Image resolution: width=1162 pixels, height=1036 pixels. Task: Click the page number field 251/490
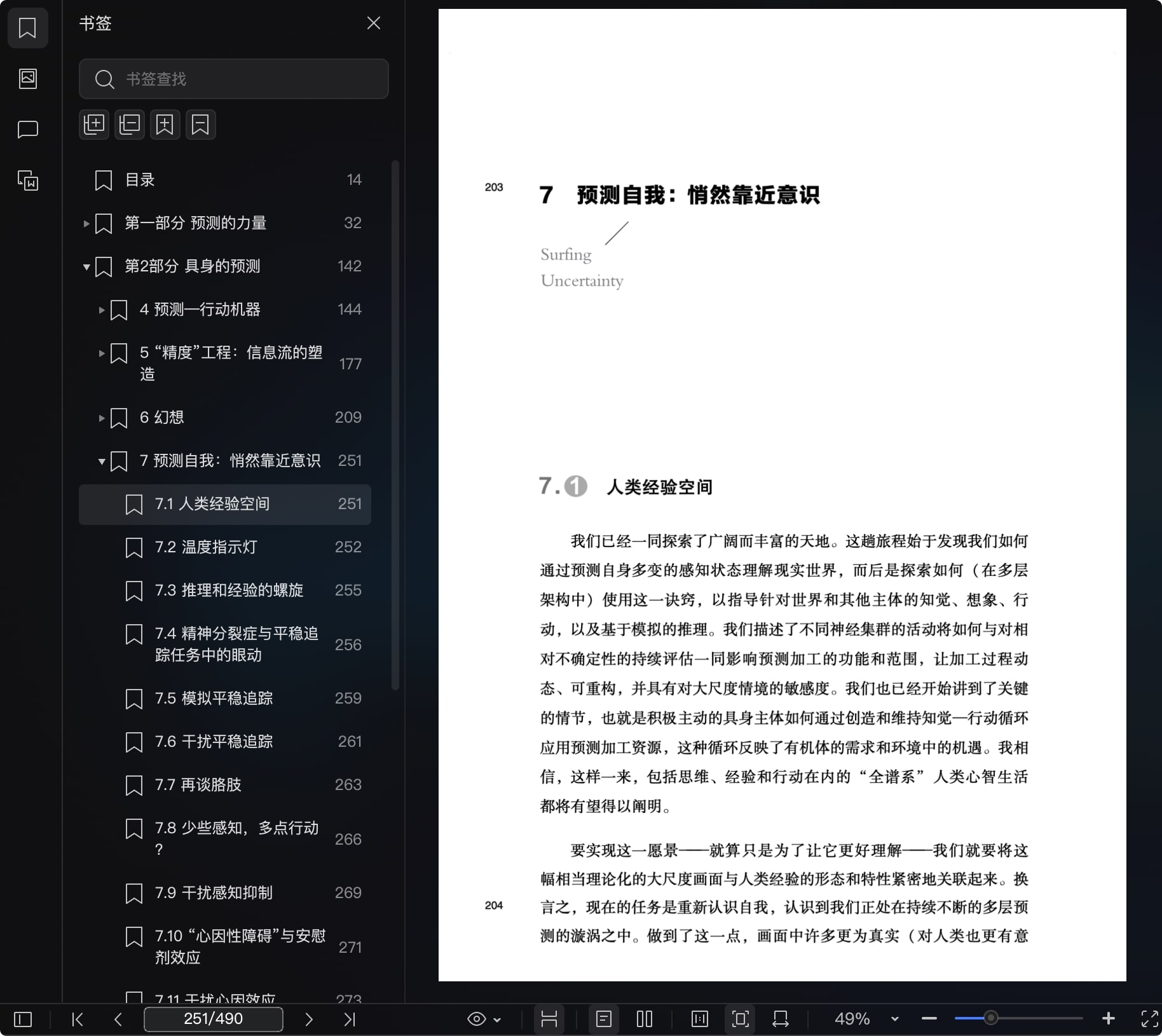click(214, 1019)
